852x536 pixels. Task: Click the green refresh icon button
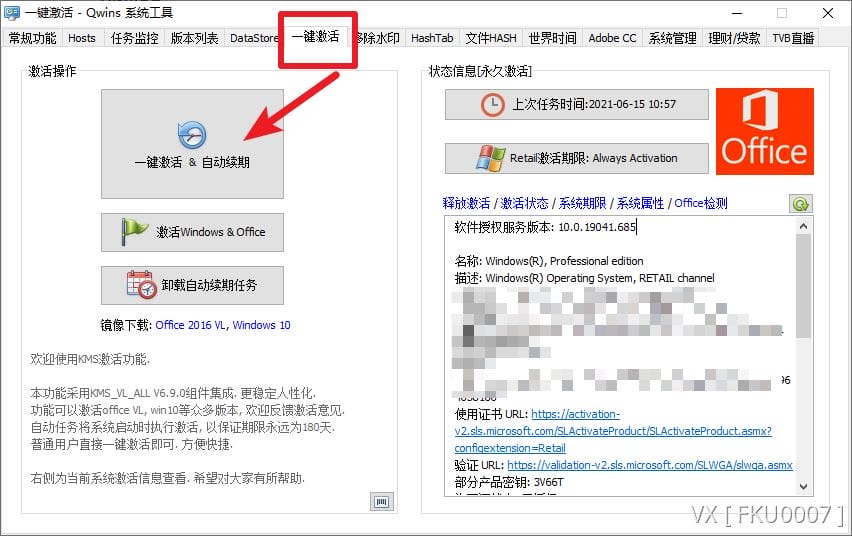click(800, 204)
